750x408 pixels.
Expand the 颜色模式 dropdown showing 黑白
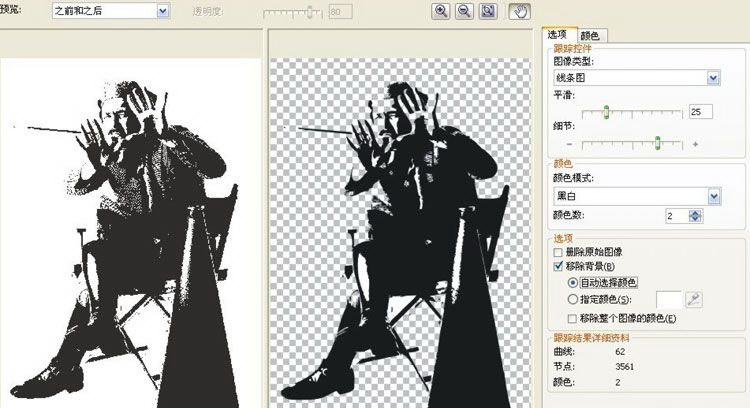(x=714, y=196)
